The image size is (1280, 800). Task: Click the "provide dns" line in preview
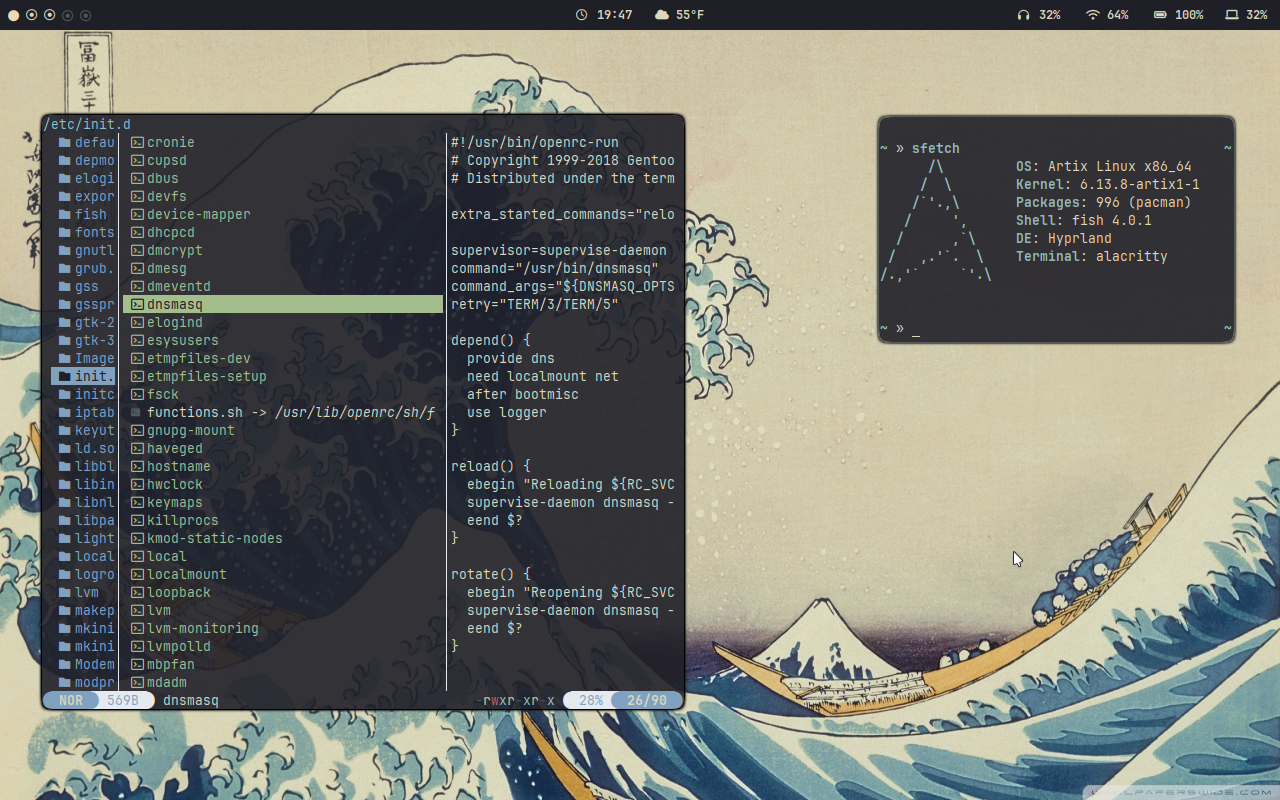coord(511,358)
